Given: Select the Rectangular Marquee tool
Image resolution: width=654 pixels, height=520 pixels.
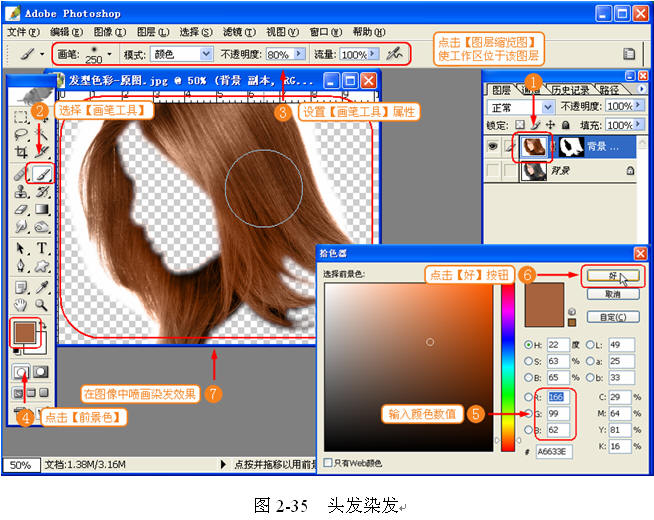Looking at the screenshot, I should tap(20, 117).
